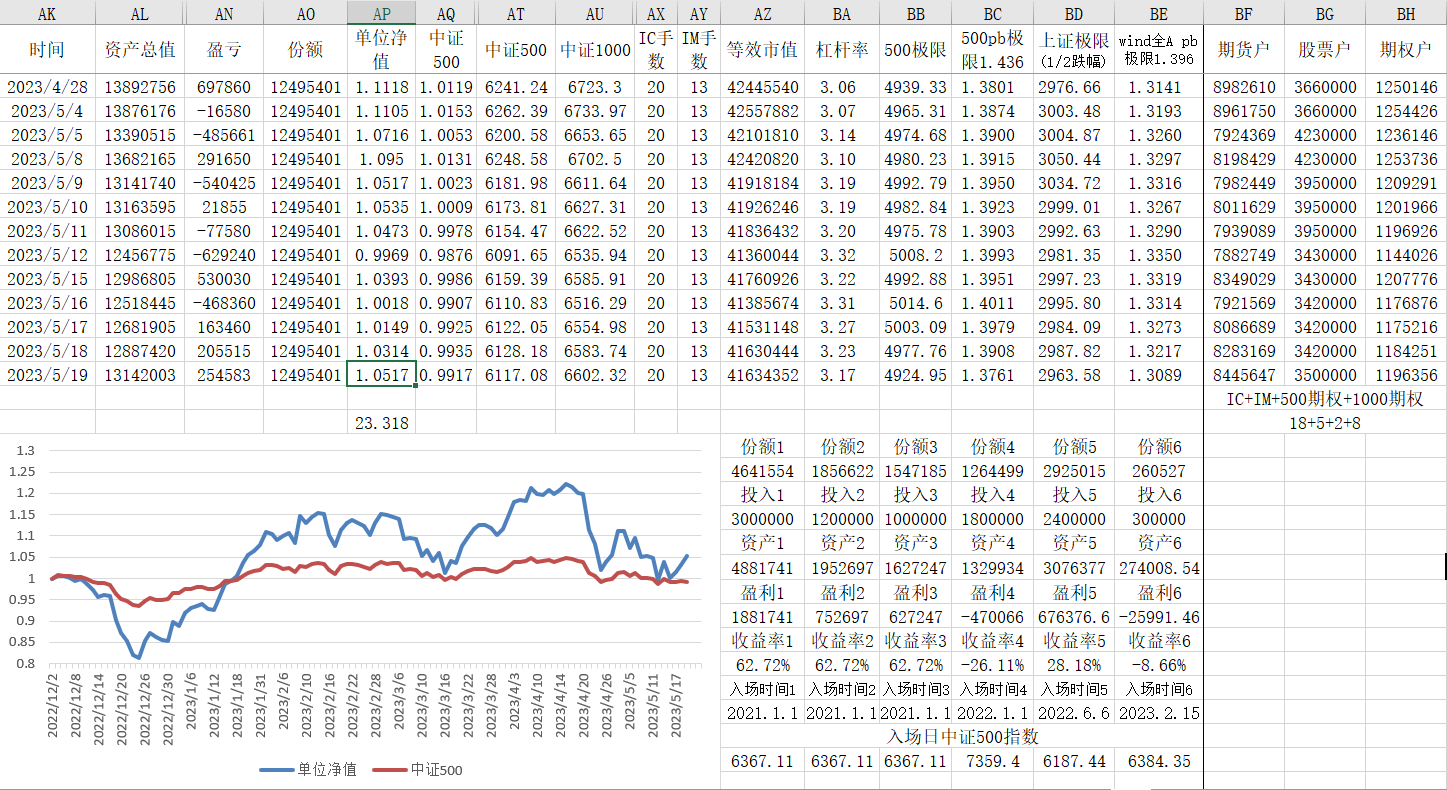Viewport: 1447px width, 790px height.
Task: Click the 1.3 label on the chart's vertical axis
Action: coord(25,450)
